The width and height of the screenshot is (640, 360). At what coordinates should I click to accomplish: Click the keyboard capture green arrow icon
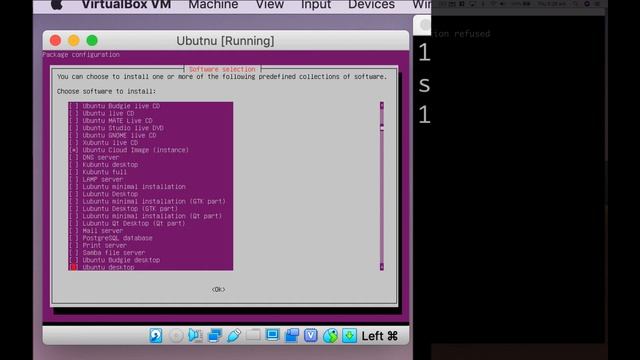349,336
